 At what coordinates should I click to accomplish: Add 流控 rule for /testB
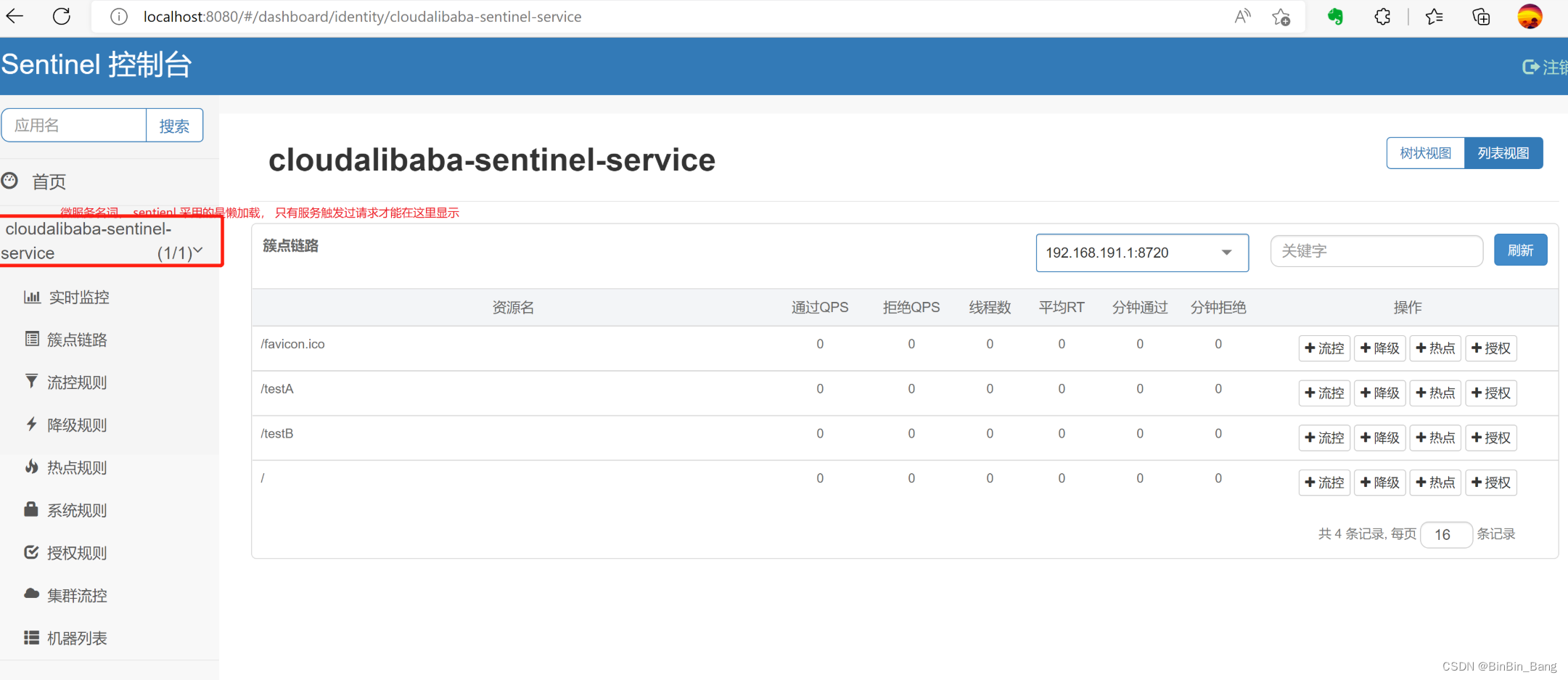[1324, 438]
